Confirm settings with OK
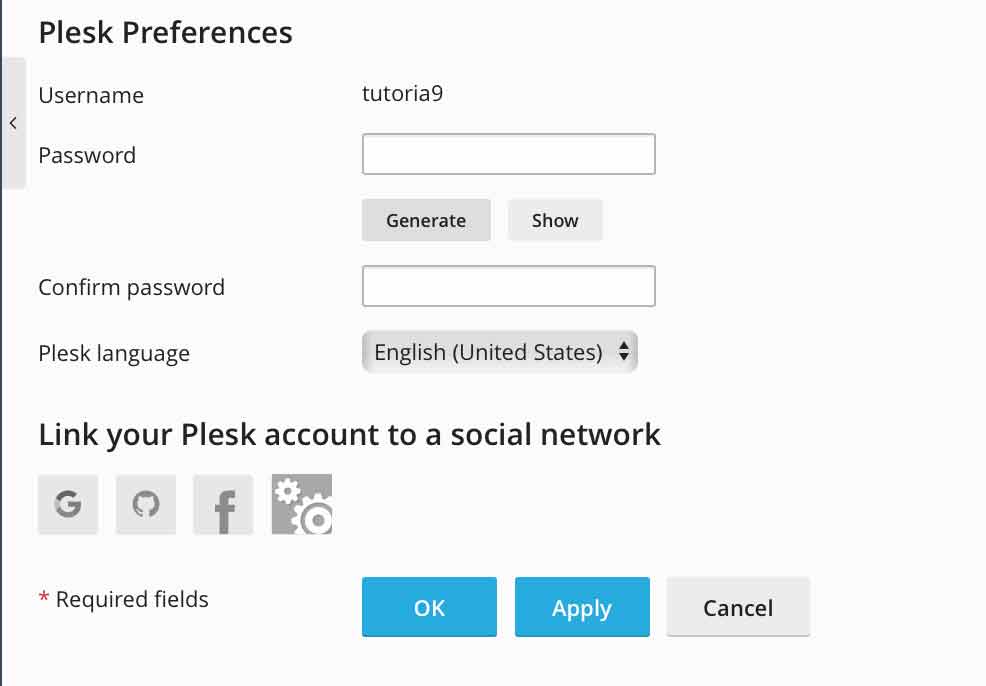 coord(429,607)
